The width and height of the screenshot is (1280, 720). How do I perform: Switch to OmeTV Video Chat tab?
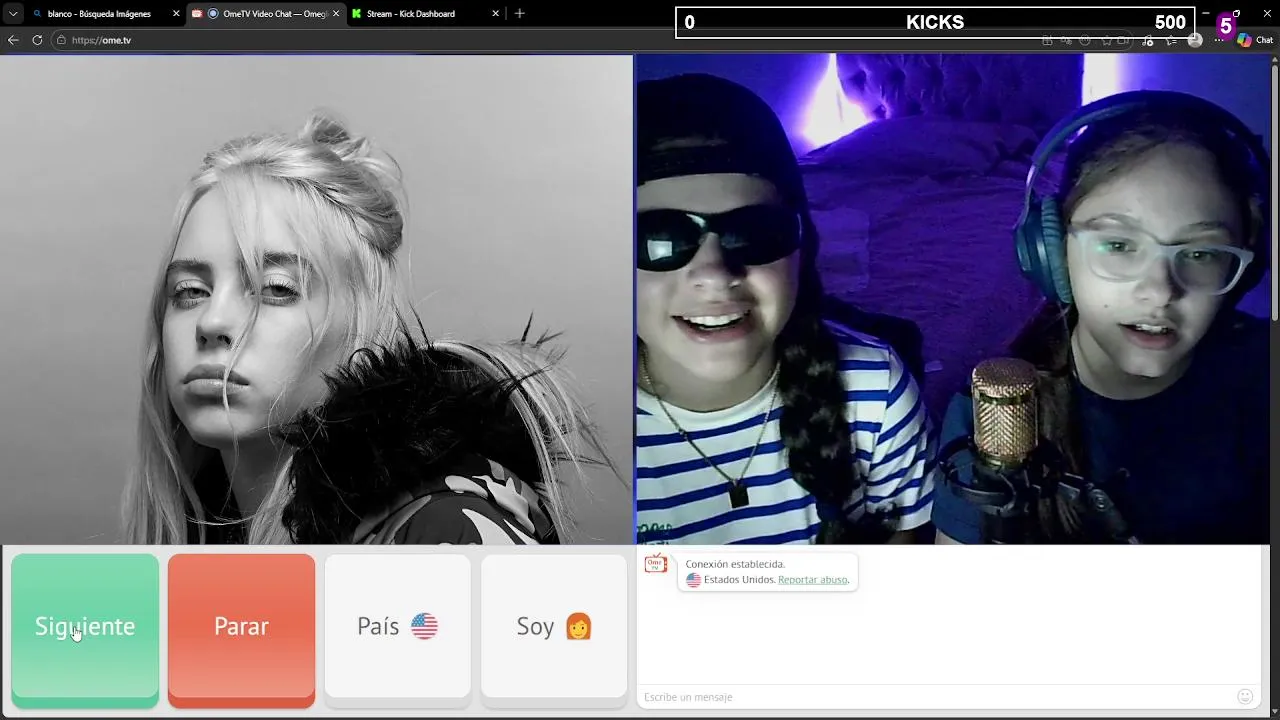[x=266, y=14]
